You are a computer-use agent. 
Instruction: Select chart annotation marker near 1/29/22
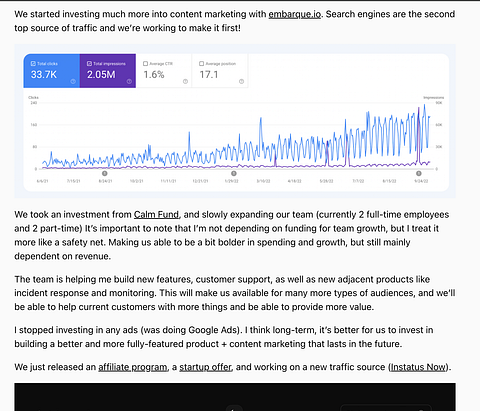[x=234, y=173]
